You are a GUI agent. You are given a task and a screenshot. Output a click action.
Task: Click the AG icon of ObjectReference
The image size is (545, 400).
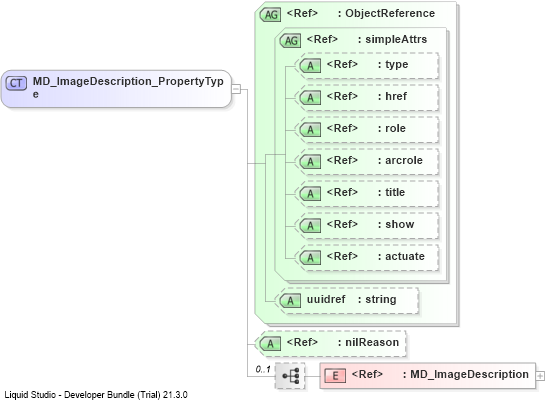coord(270,15)
